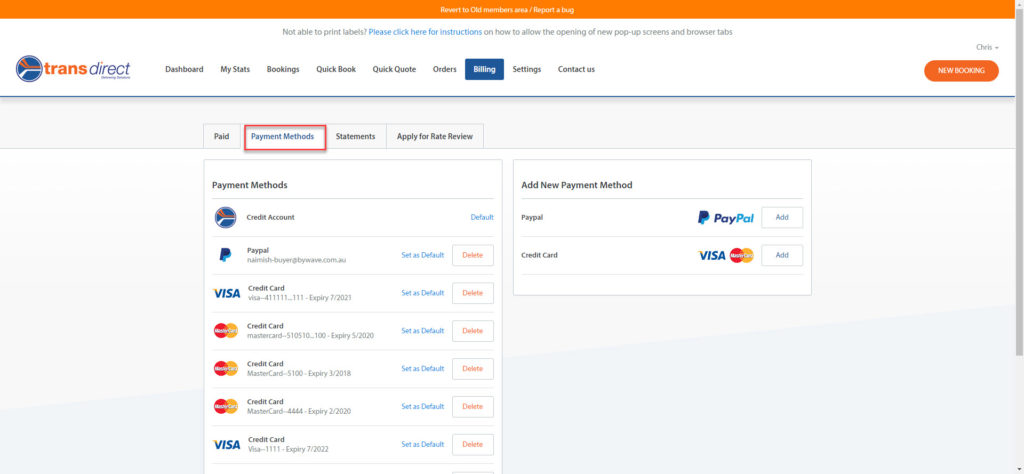Screen dimensions: 1024x474
Task: Delete the visa card expiring 7/2021
Action: 473,293
